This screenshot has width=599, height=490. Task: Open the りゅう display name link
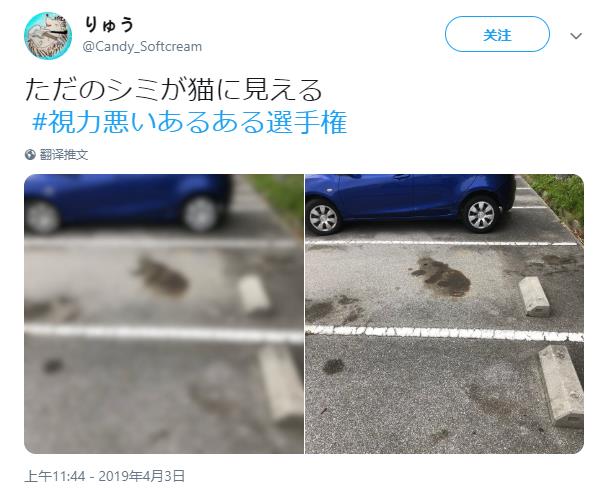click(109, 25)
